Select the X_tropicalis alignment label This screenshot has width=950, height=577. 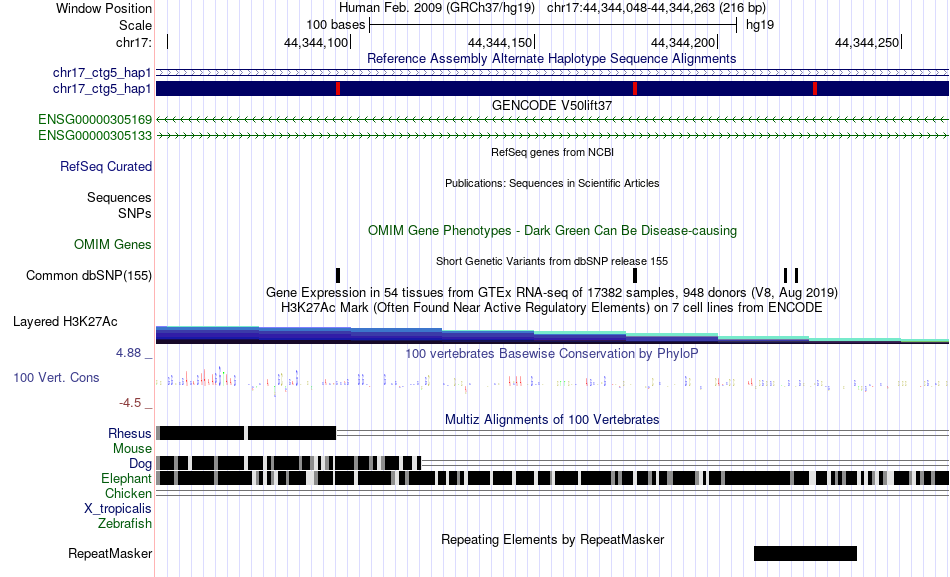coord(118,509)
